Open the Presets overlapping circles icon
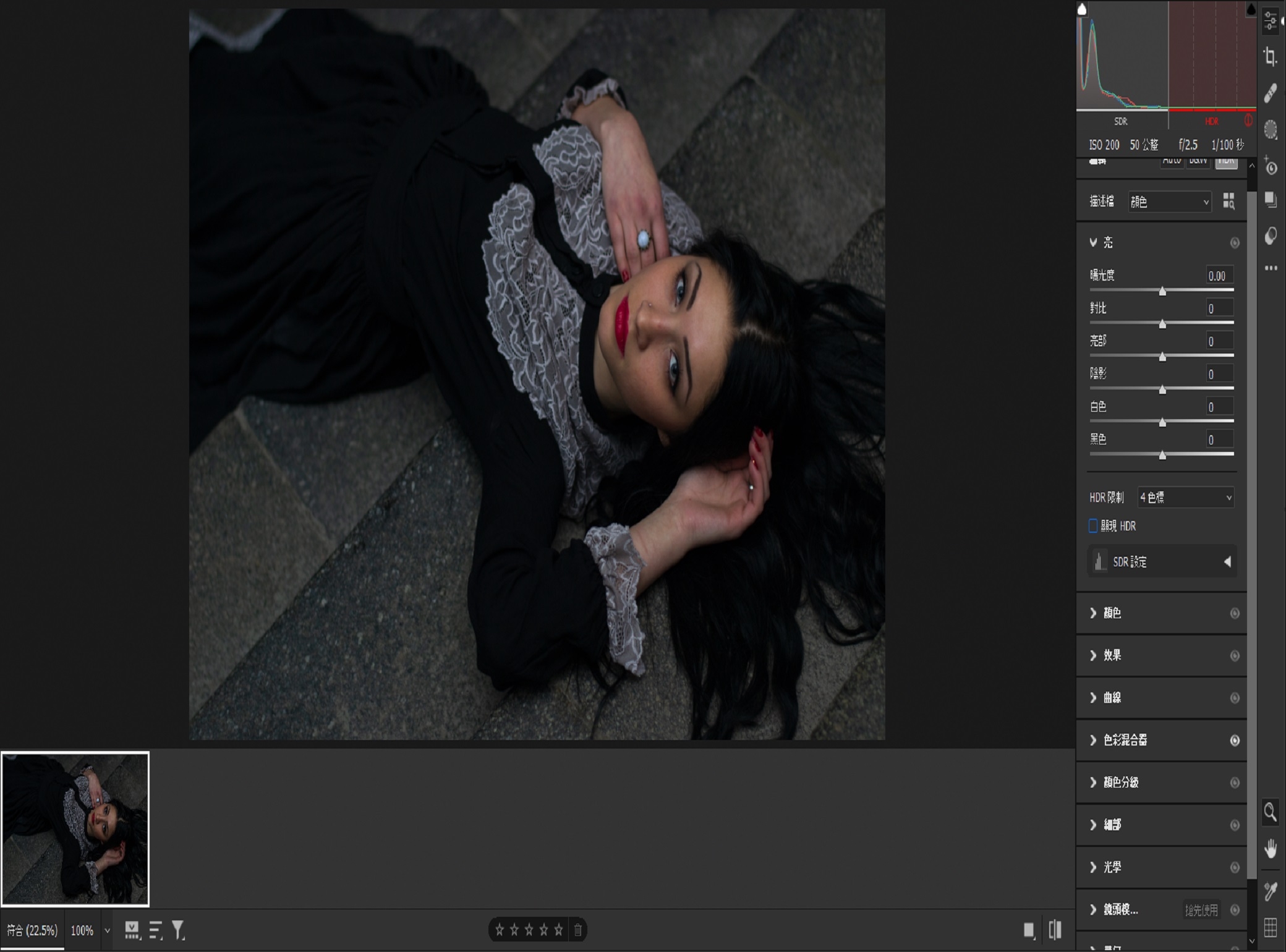The image size is (1286, 952). tap(1271, 236)
